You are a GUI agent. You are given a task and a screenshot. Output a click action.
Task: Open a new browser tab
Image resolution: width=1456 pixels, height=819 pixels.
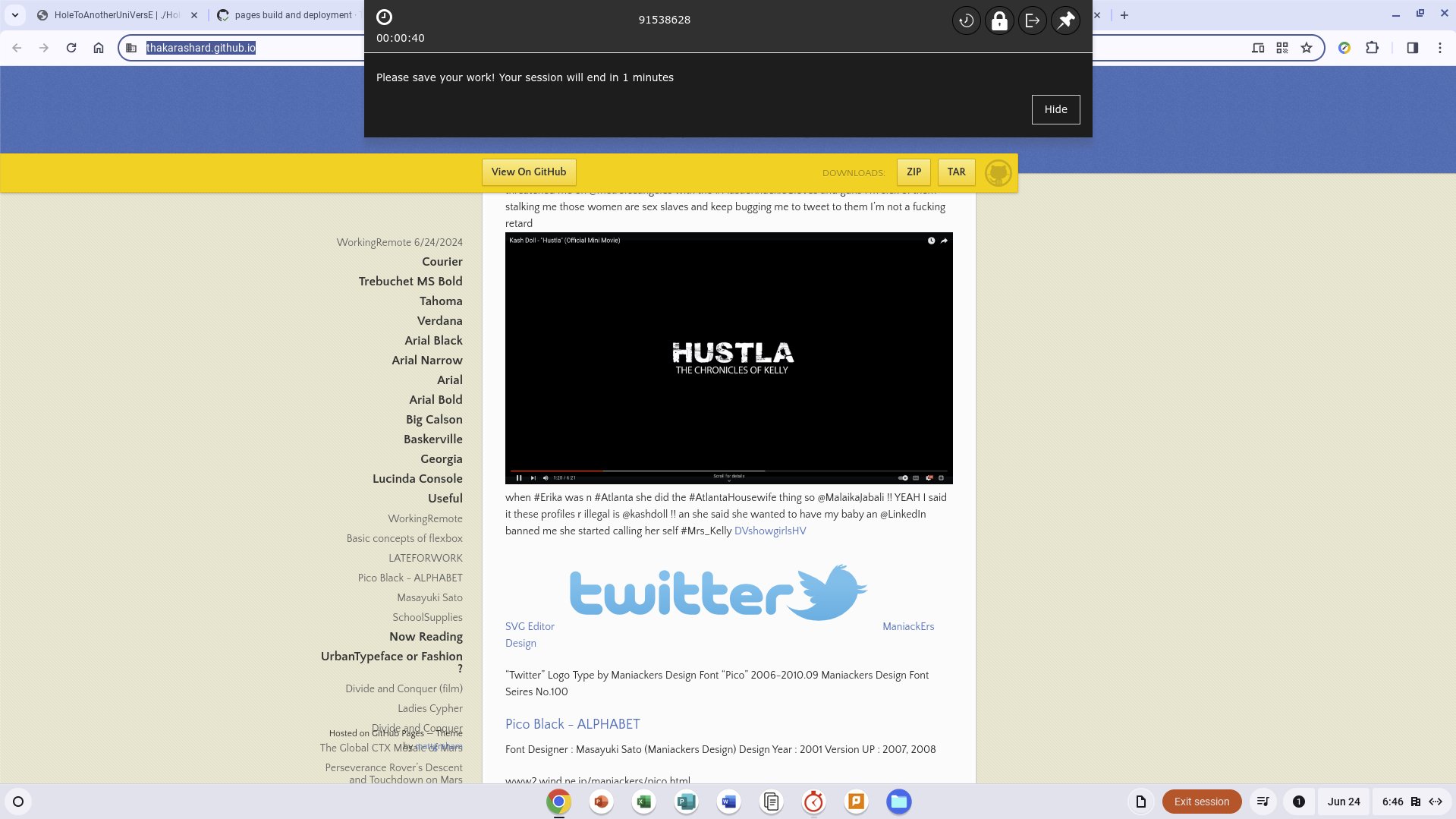[x=1124, y=15]
